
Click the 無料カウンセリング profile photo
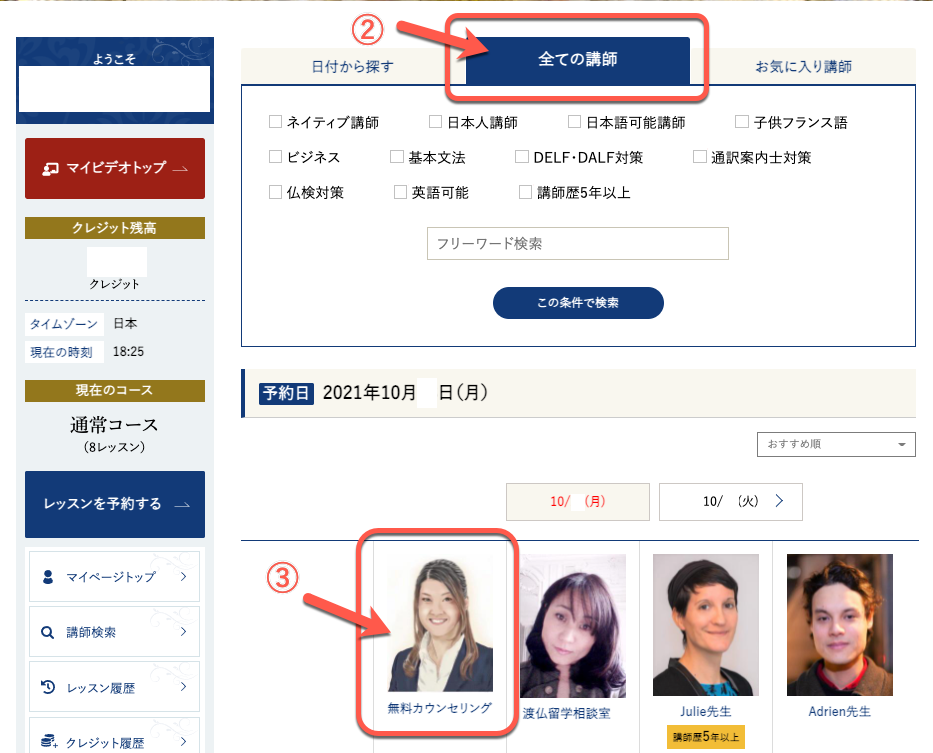(x=439, y=625)
